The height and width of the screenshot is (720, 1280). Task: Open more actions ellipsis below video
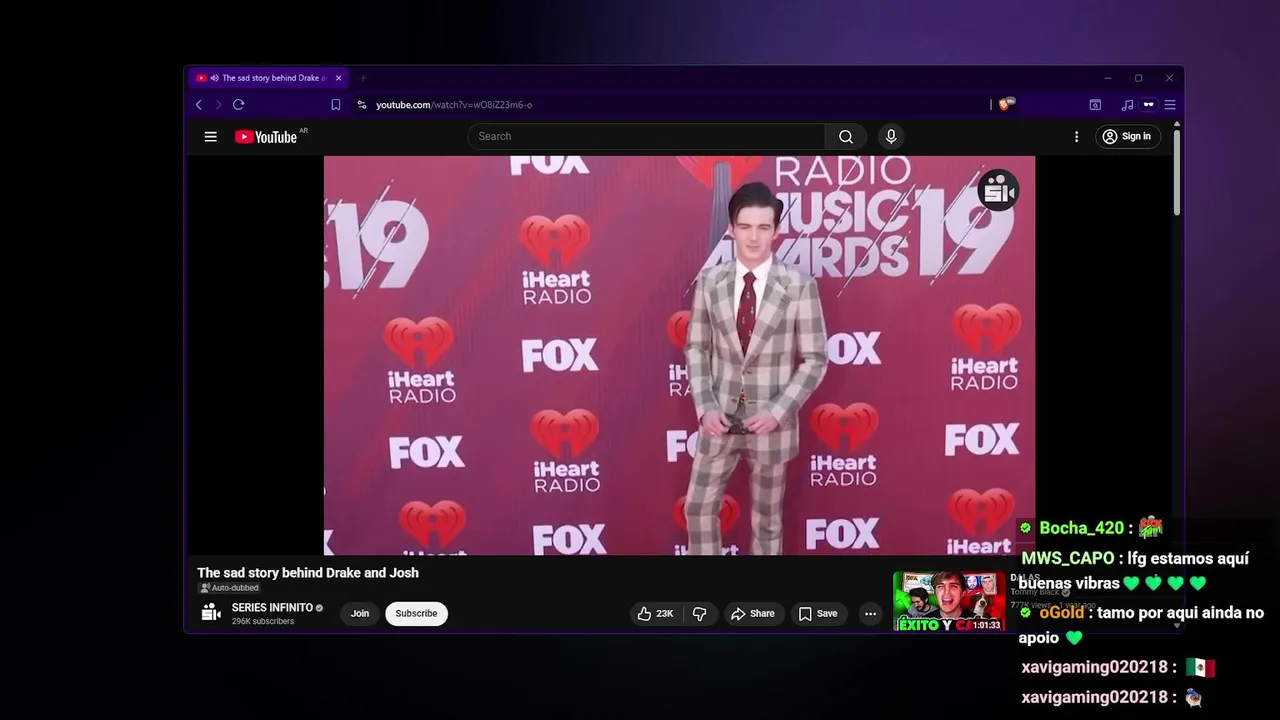pyautogui.click(x=870, y=614)
